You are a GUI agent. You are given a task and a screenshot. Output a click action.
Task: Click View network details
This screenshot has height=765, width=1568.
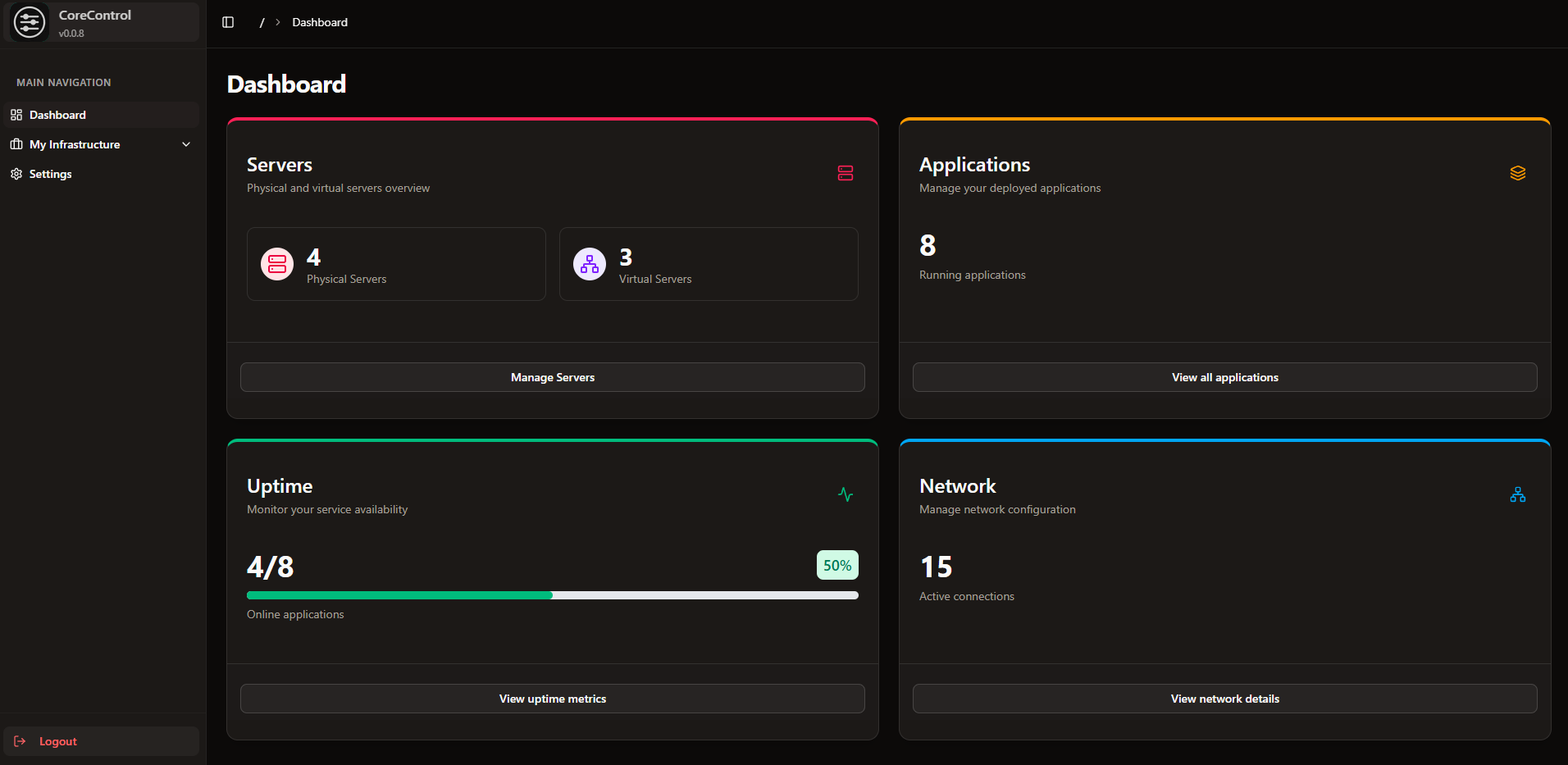click(x=1224, y=699)
